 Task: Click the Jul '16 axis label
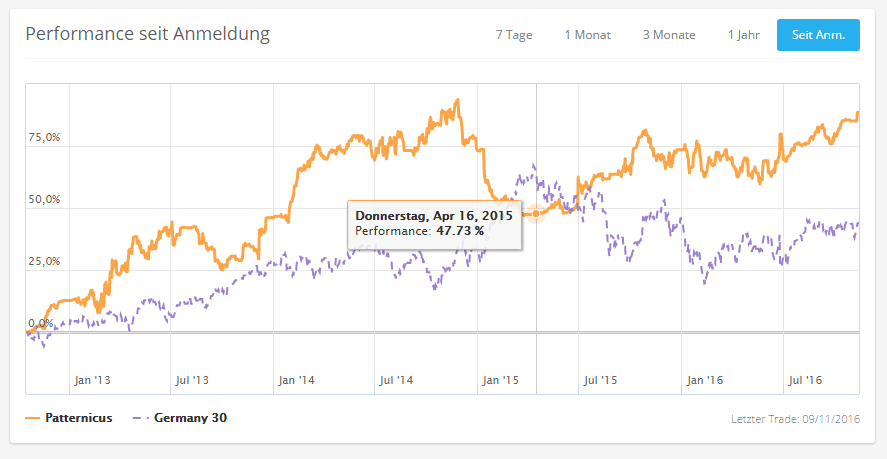[806, 381]
